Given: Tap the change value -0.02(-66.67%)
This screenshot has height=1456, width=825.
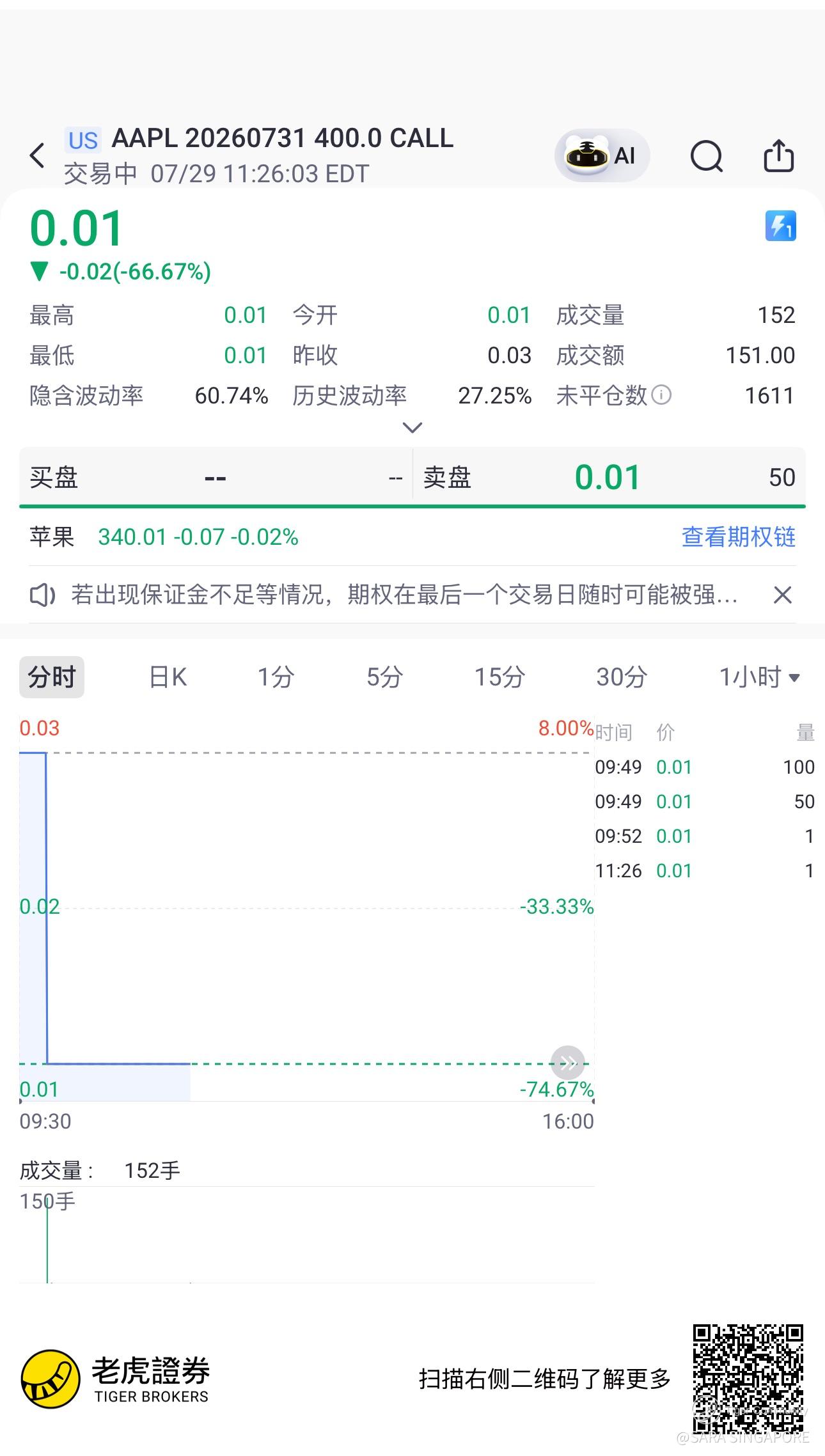Looking at the screenshot, I should pos(135,272).
